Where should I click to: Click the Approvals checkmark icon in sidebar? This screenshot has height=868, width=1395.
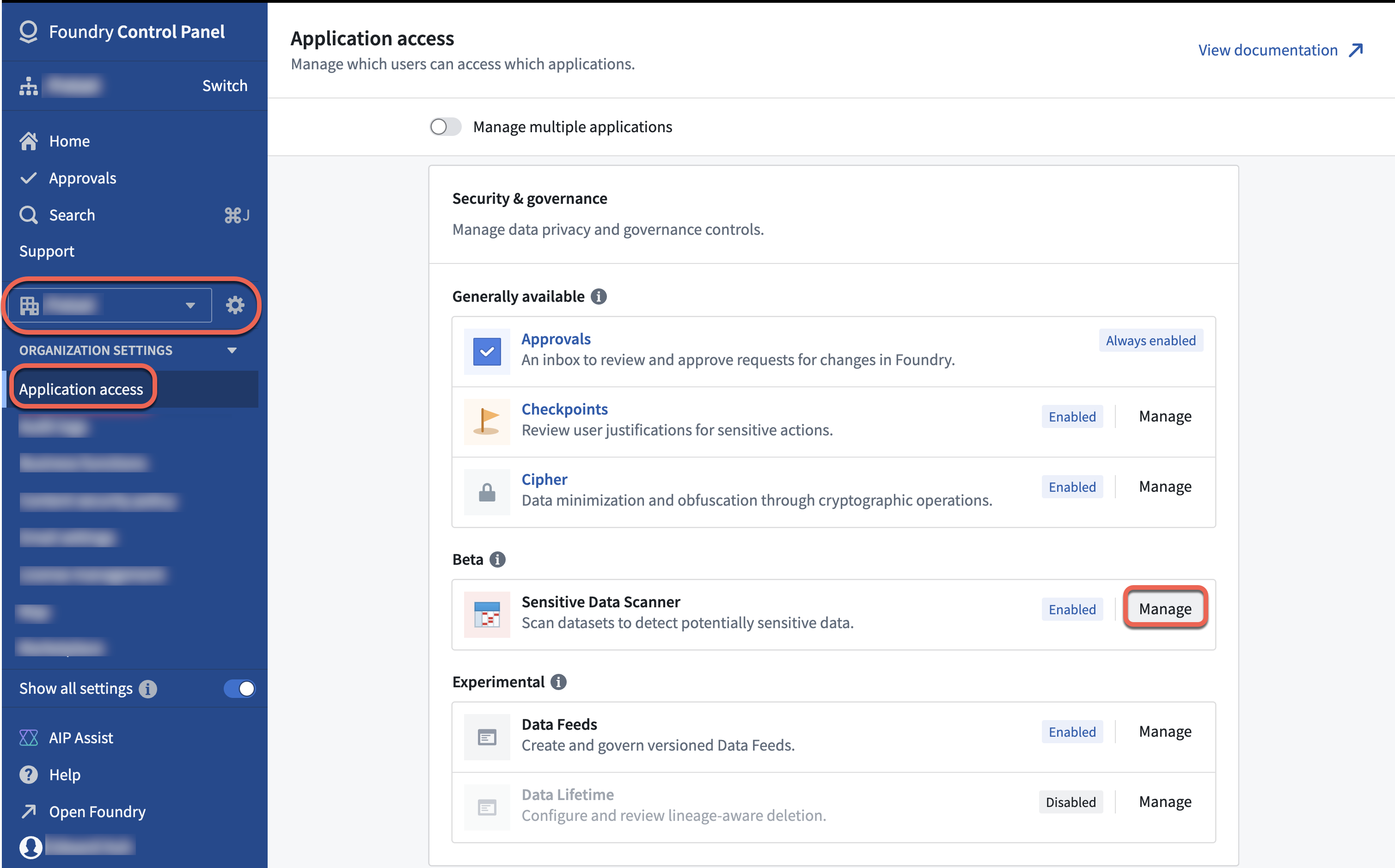28,178
